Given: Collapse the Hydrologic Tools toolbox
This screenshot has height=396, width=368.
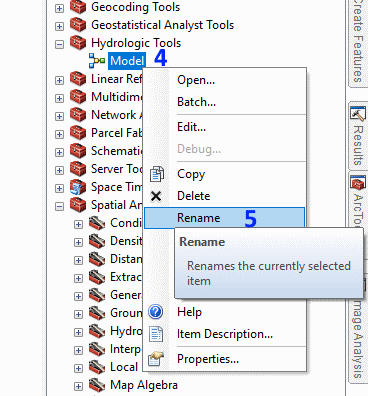Looking at the screenshot, I should point(59,44).
